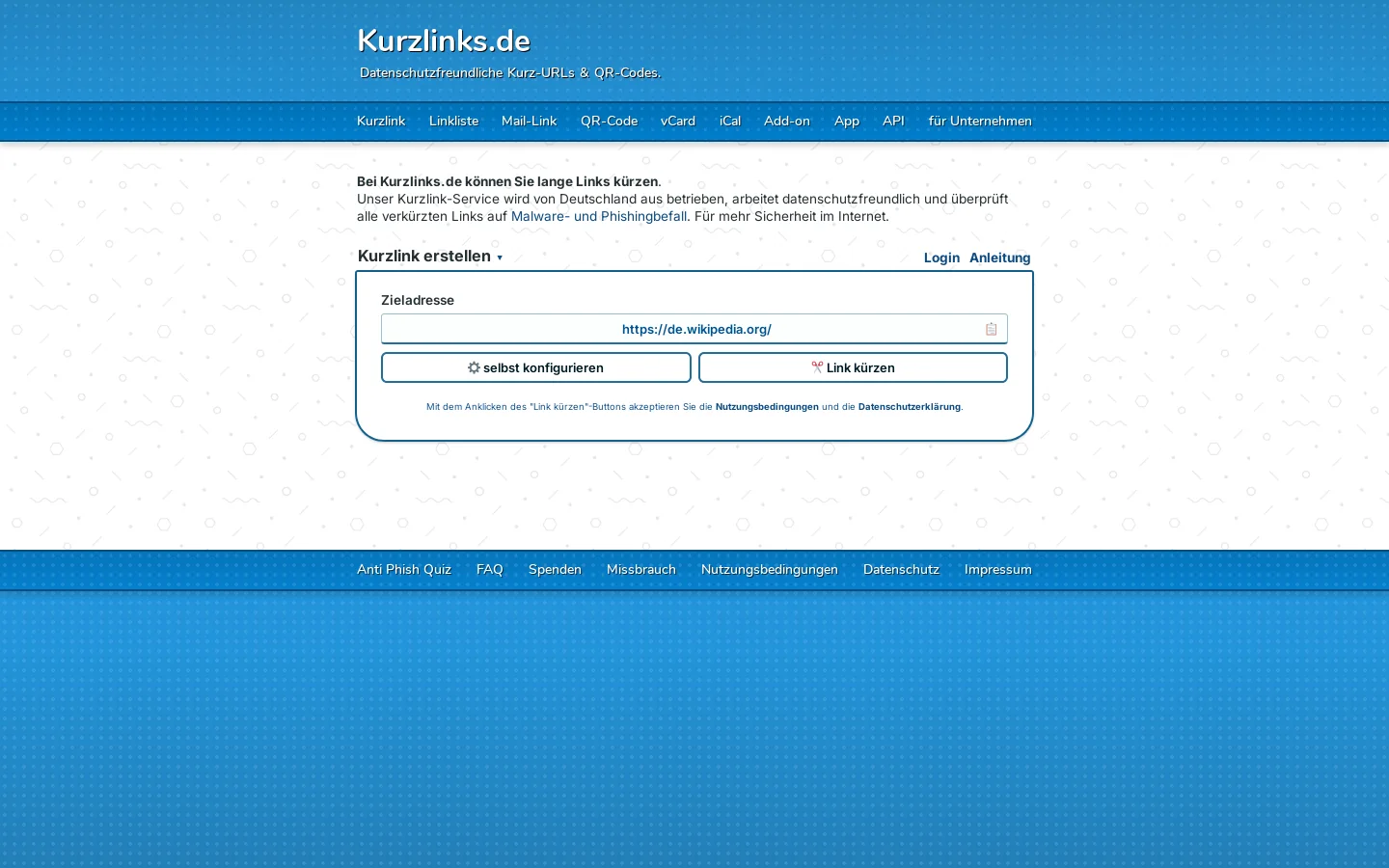Open the API navigation link
Viewport: 1389px width, 868px height.
click(893, 121)
